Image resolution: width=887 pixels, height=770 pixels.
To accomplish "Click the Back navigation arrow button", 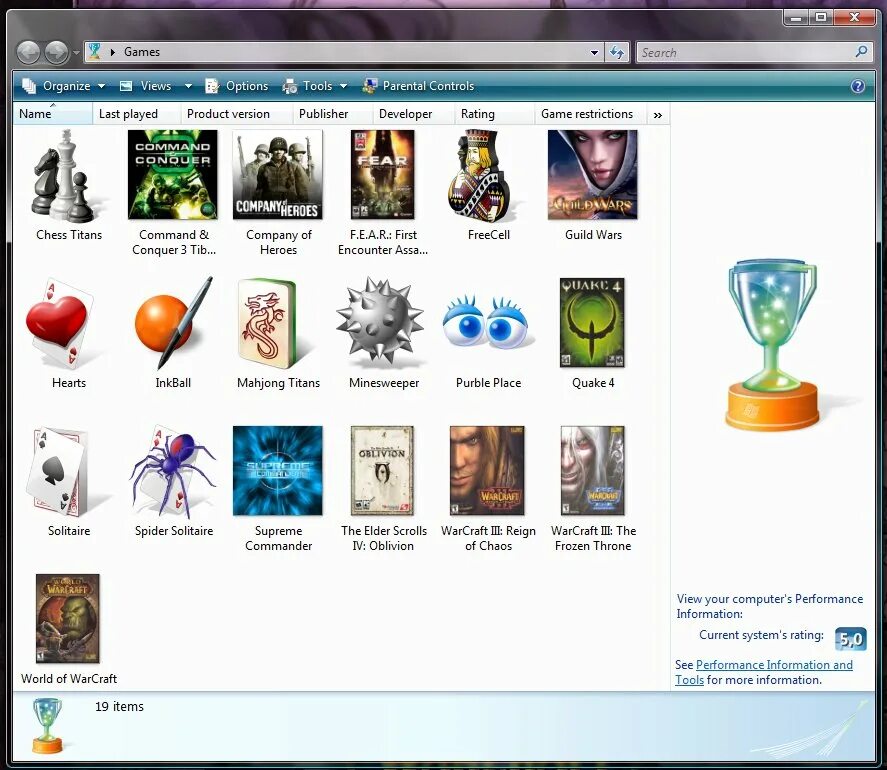I will (28, 53).
